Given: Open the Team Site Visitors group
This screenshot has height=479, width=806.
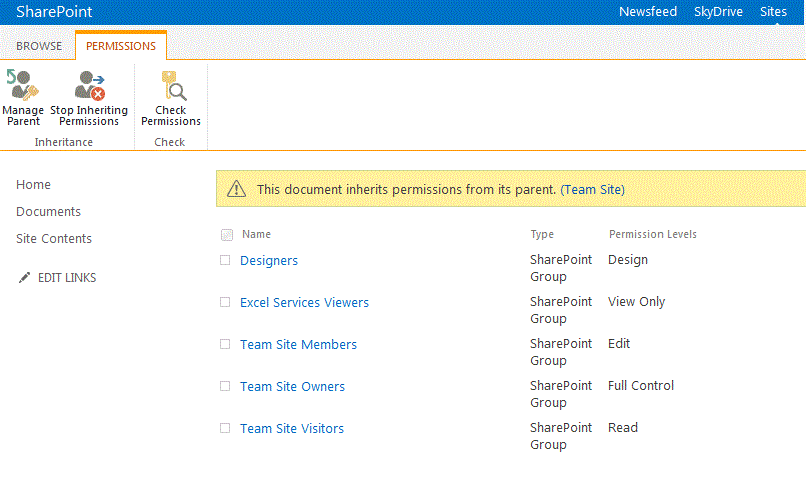Looking at the screenshot, I should (x=292, y=429).
